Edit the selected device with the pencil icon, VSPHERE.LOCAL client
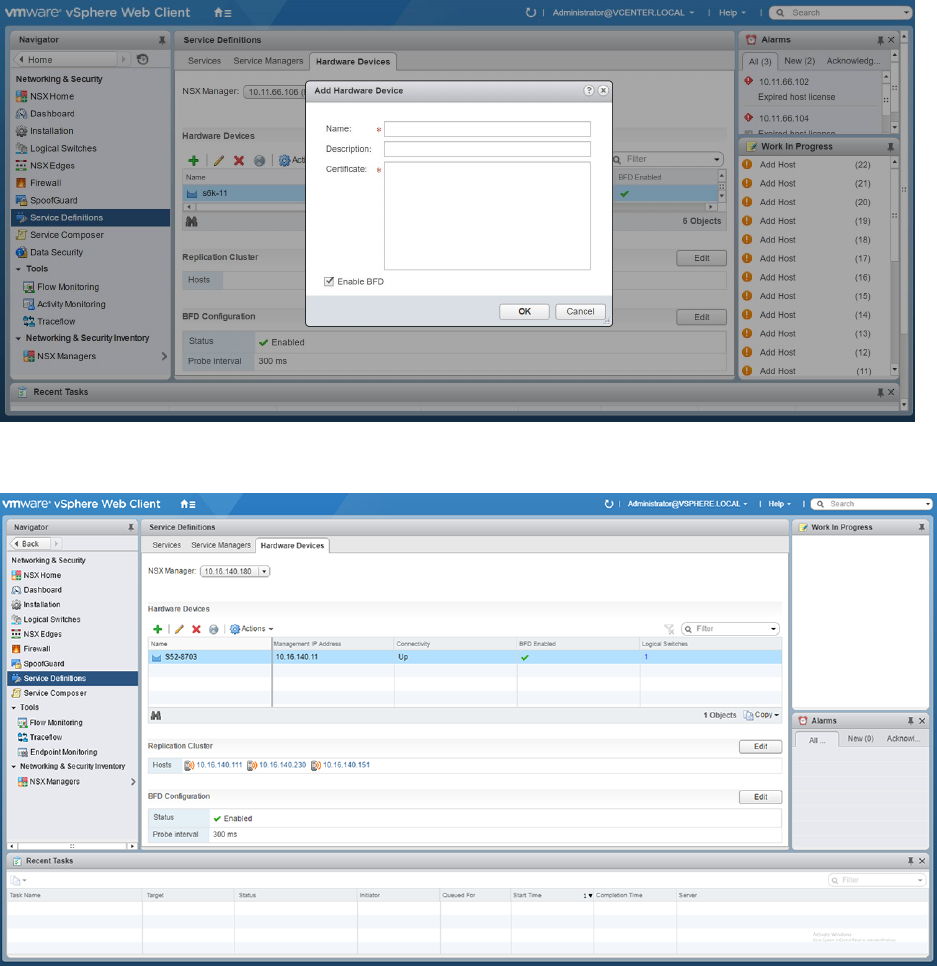The image size is (937, 966). tap(179, 629)
